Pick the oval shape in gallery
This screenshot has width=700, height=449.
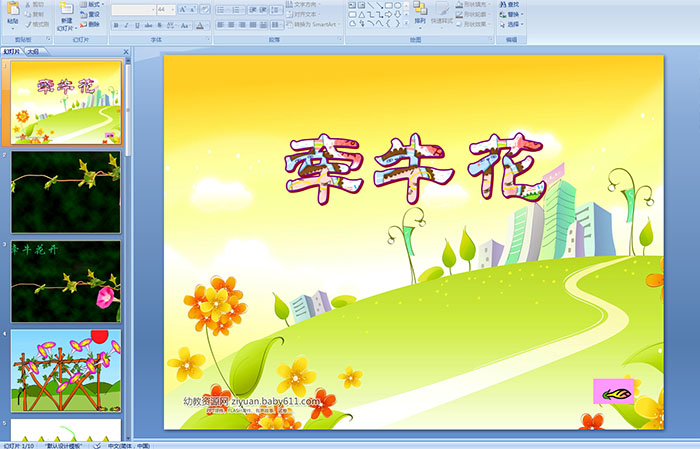(397, 5)
